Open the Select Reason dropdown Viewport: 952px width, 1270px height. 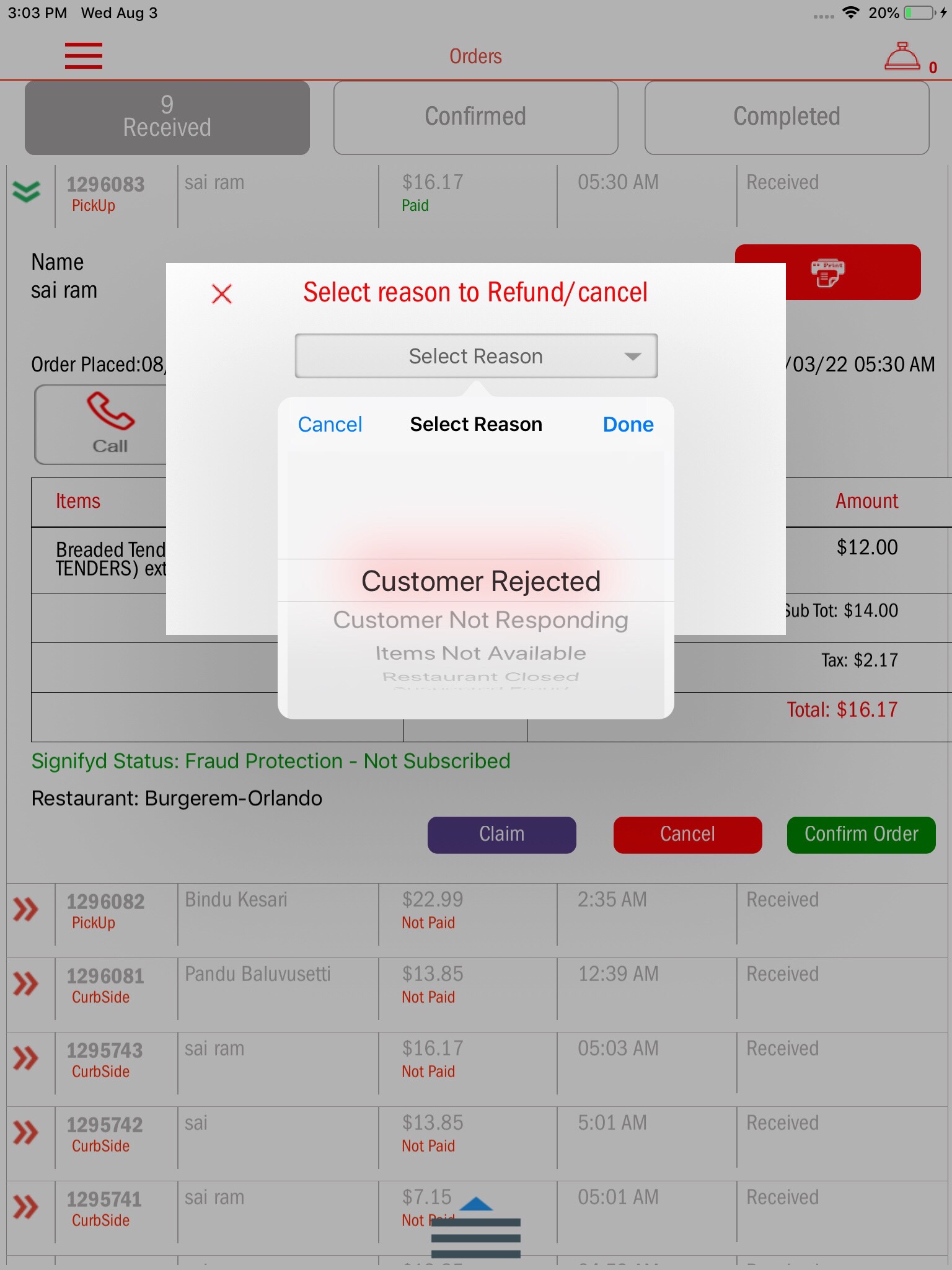476,356
